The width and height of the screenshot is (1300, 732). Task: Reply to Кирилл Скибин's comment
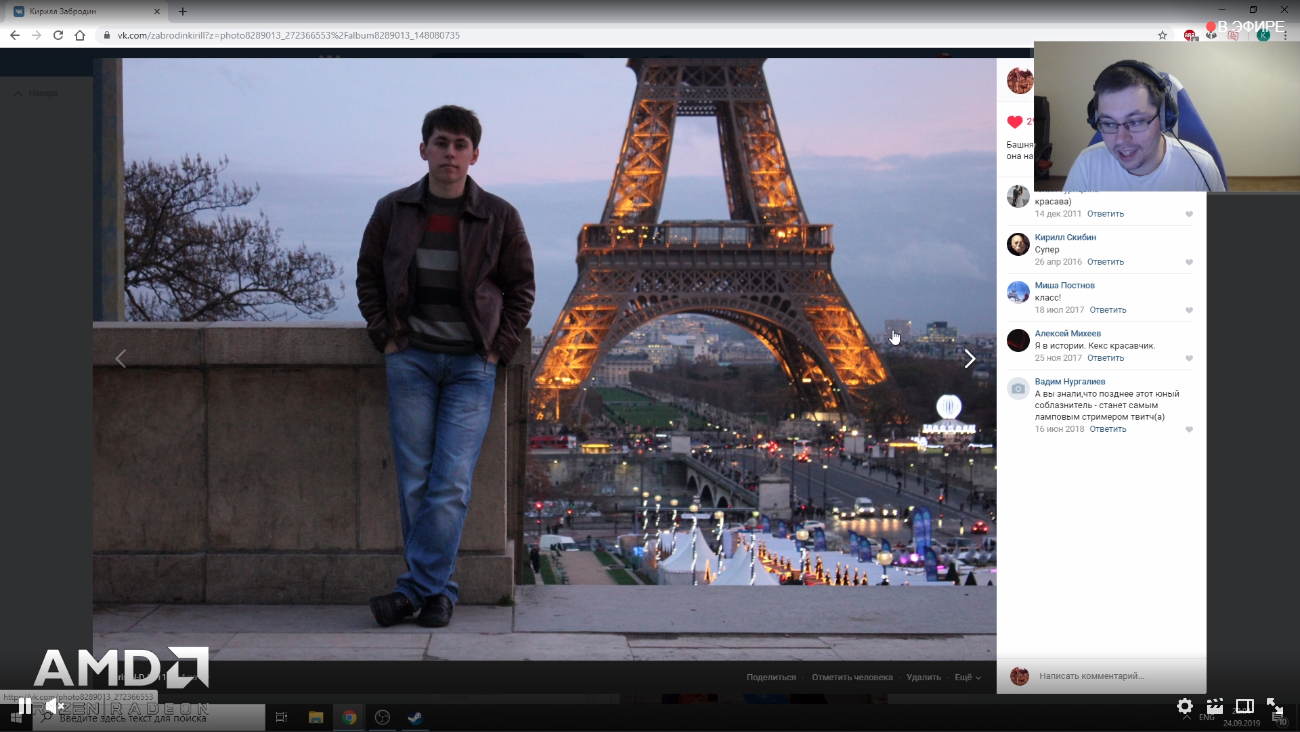pyautogui.click(x=1105, y=262)
